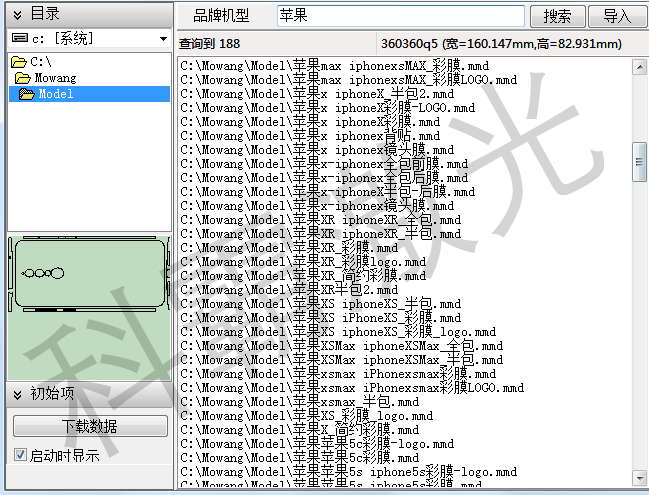Select the 苹果XSMax iphoneXSMax_全包.mmd file
This screenshot has height=495, width=649.
[342, 346]
